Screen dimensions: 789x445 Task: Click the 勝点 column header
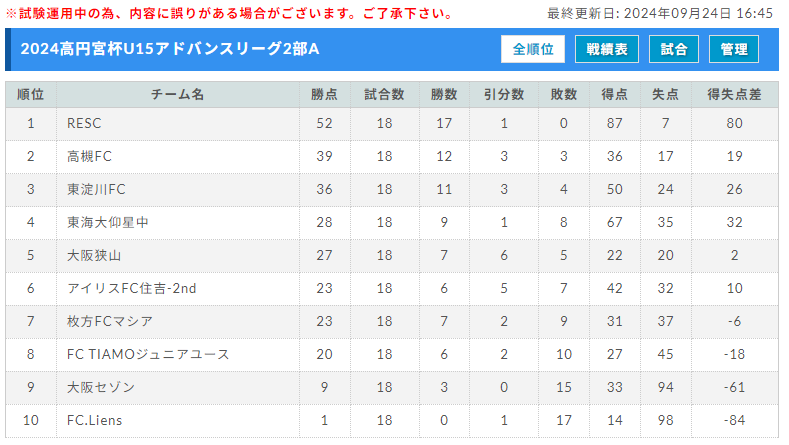click(x=325, y=95)
